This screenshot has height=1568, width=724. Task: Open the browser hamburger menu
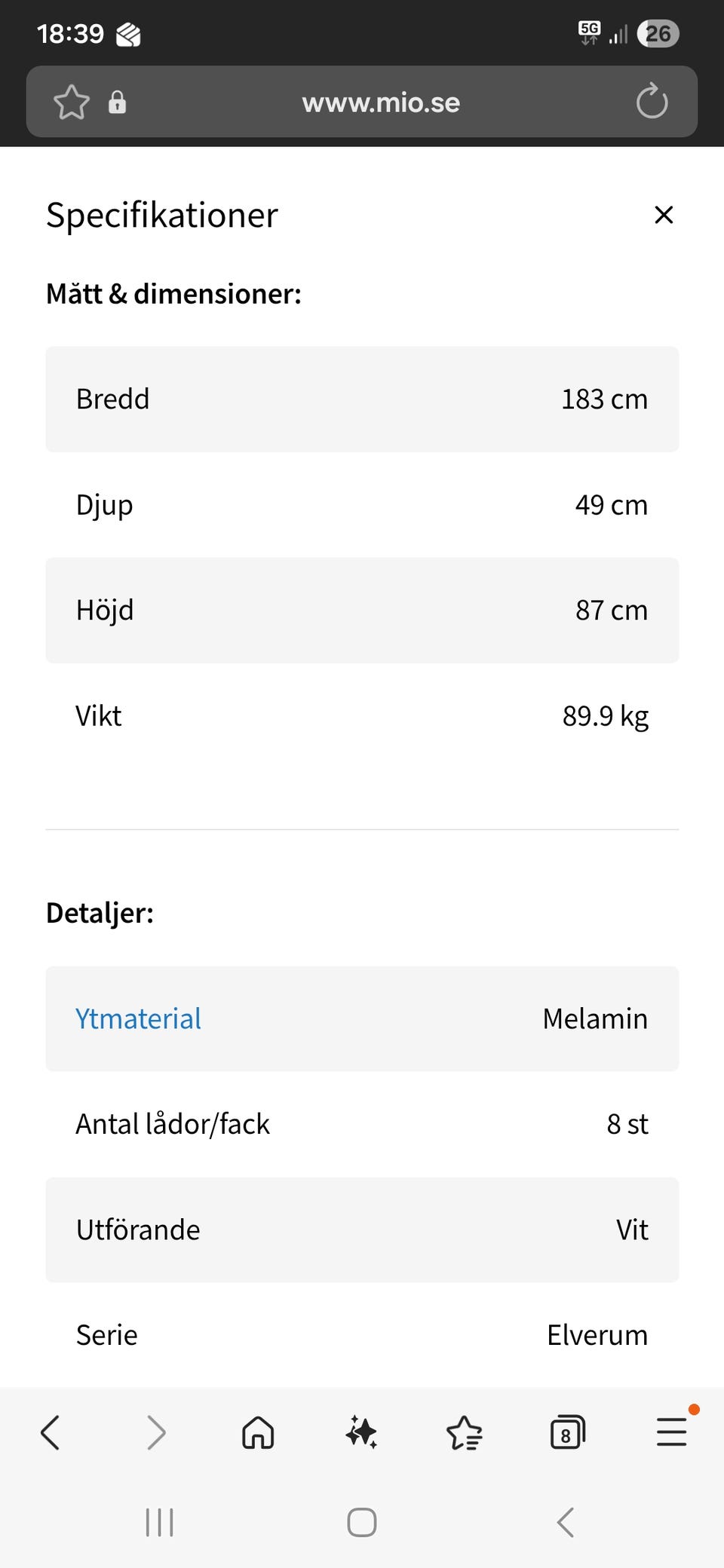coord(671,1432)
